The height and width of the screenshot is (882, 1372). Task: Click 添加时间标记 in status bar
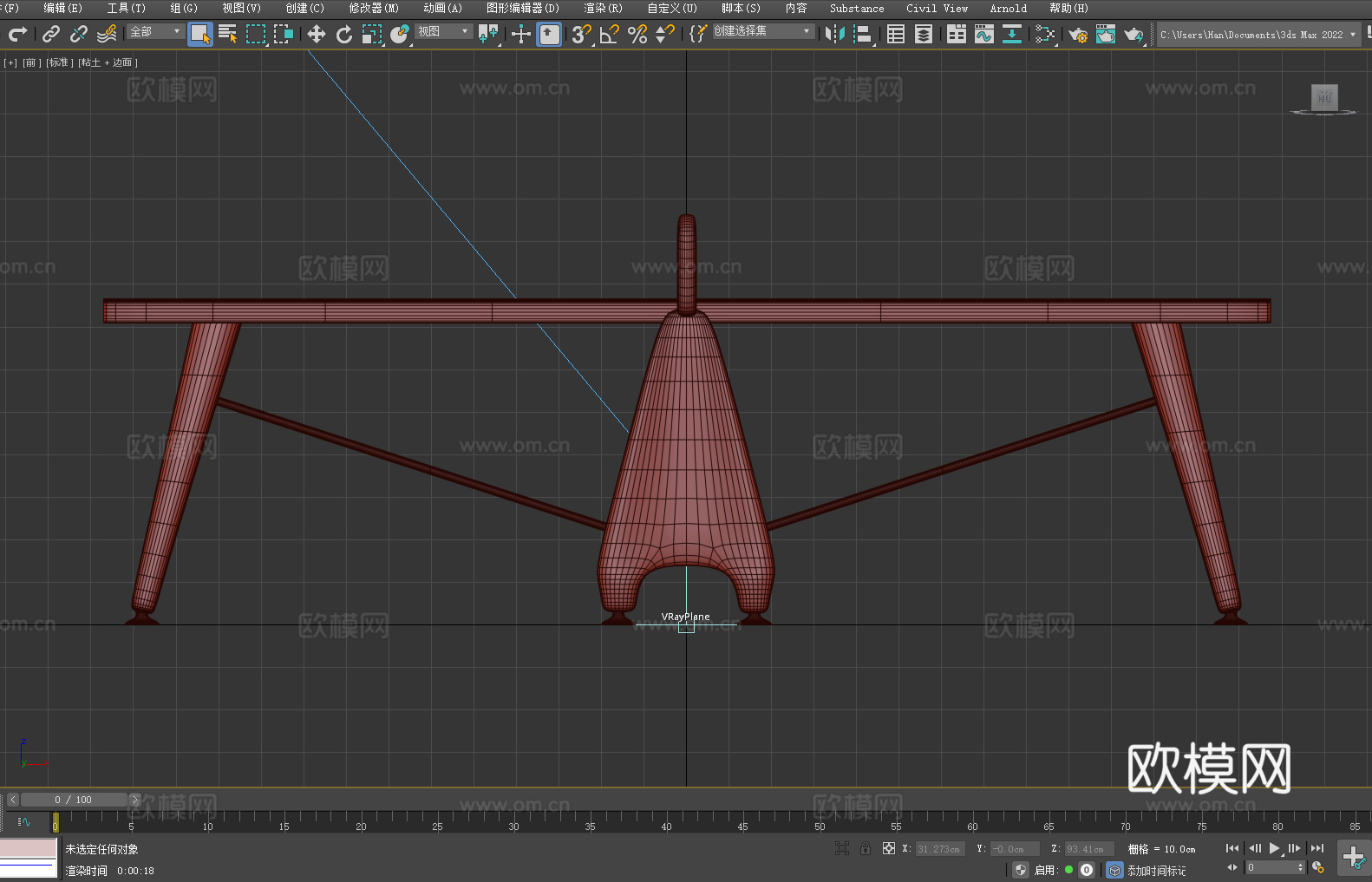(1156, 870)
